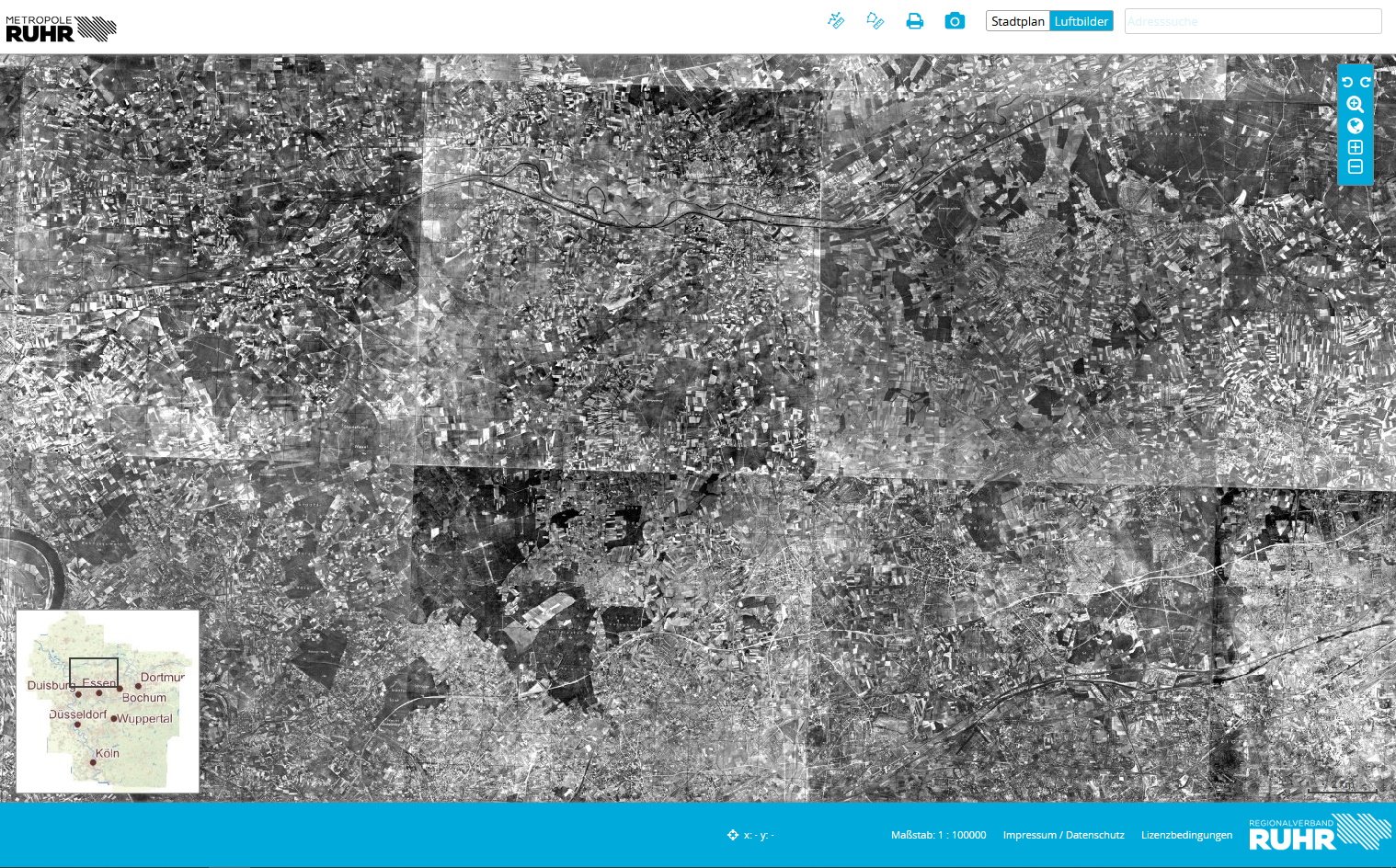Go forward to next map view
Image resolution: width=1396 pixels, height=868 pixels.
(1366, 82)
